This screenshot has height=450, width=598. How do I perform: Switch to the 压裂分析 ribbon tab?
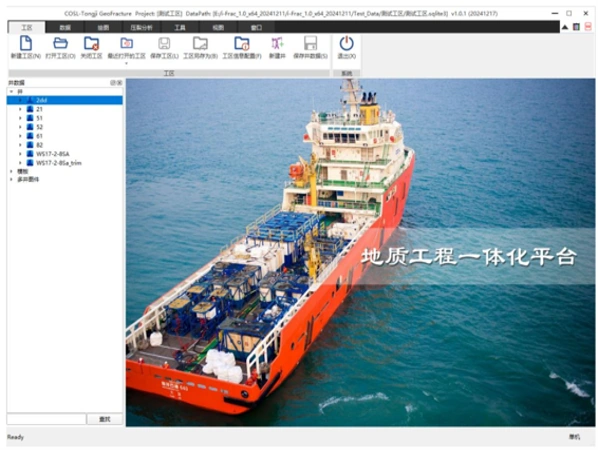(141, 27)
